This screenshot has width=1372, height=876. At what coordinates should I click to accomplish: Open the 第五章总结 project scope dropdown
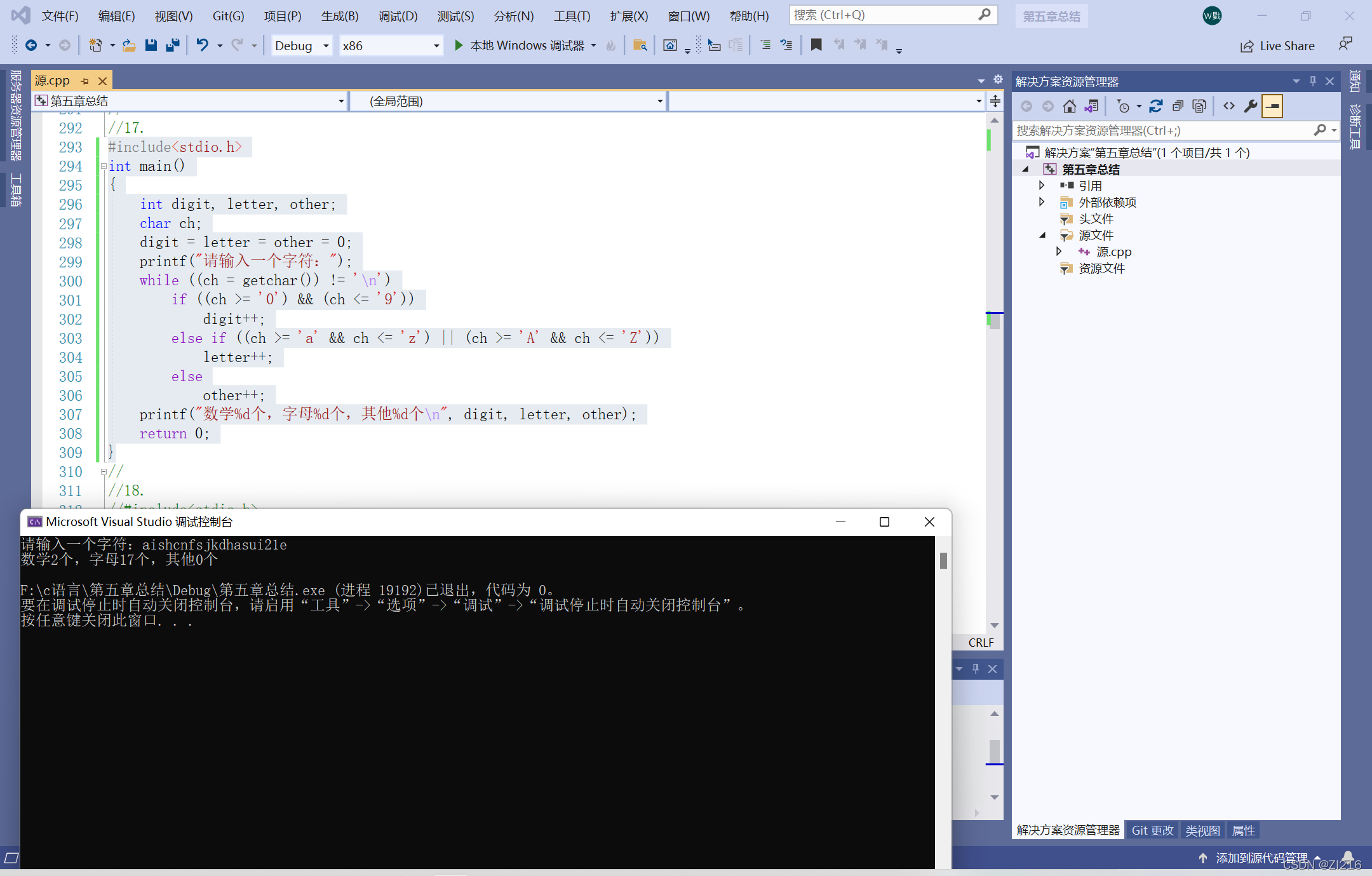[x=190, y=101]
